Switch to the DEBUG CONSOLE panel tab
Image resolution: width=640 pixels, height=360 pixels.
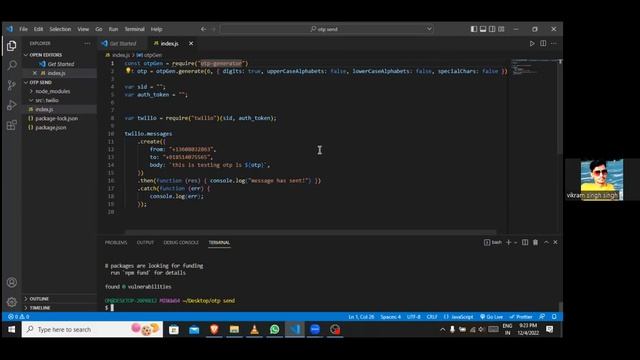pyautogui.click(x=181, y=242)
